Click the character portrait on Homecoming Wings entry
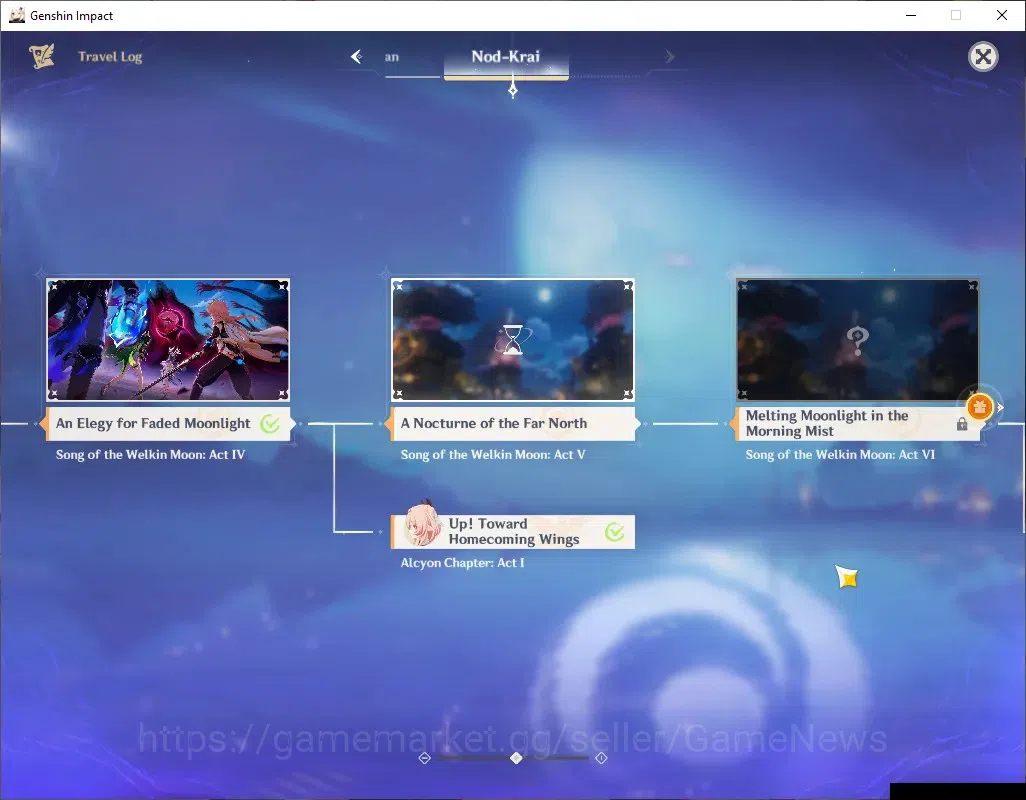This screenshot has height=800, width=1026. (x=421, y=524)
